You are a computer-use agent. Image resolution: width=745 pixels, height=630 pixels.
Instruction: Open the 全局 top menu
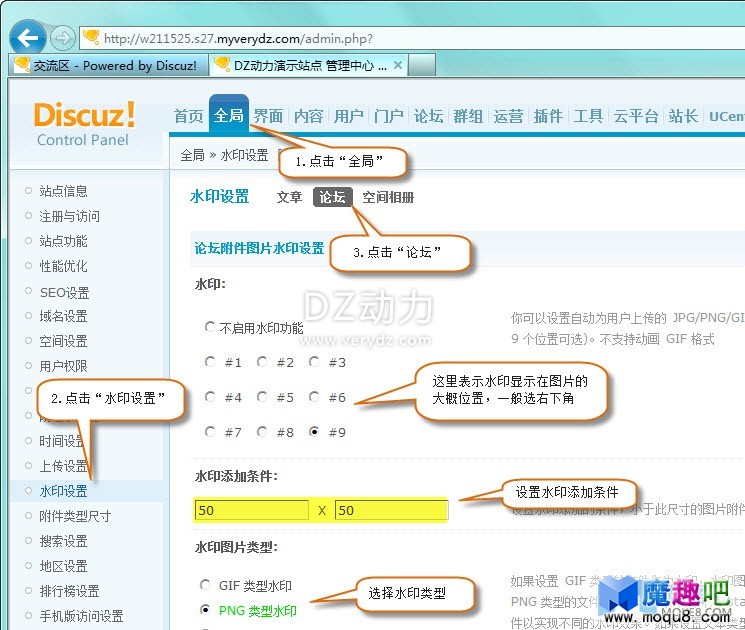pyautogui.click(x=229, y=115)
